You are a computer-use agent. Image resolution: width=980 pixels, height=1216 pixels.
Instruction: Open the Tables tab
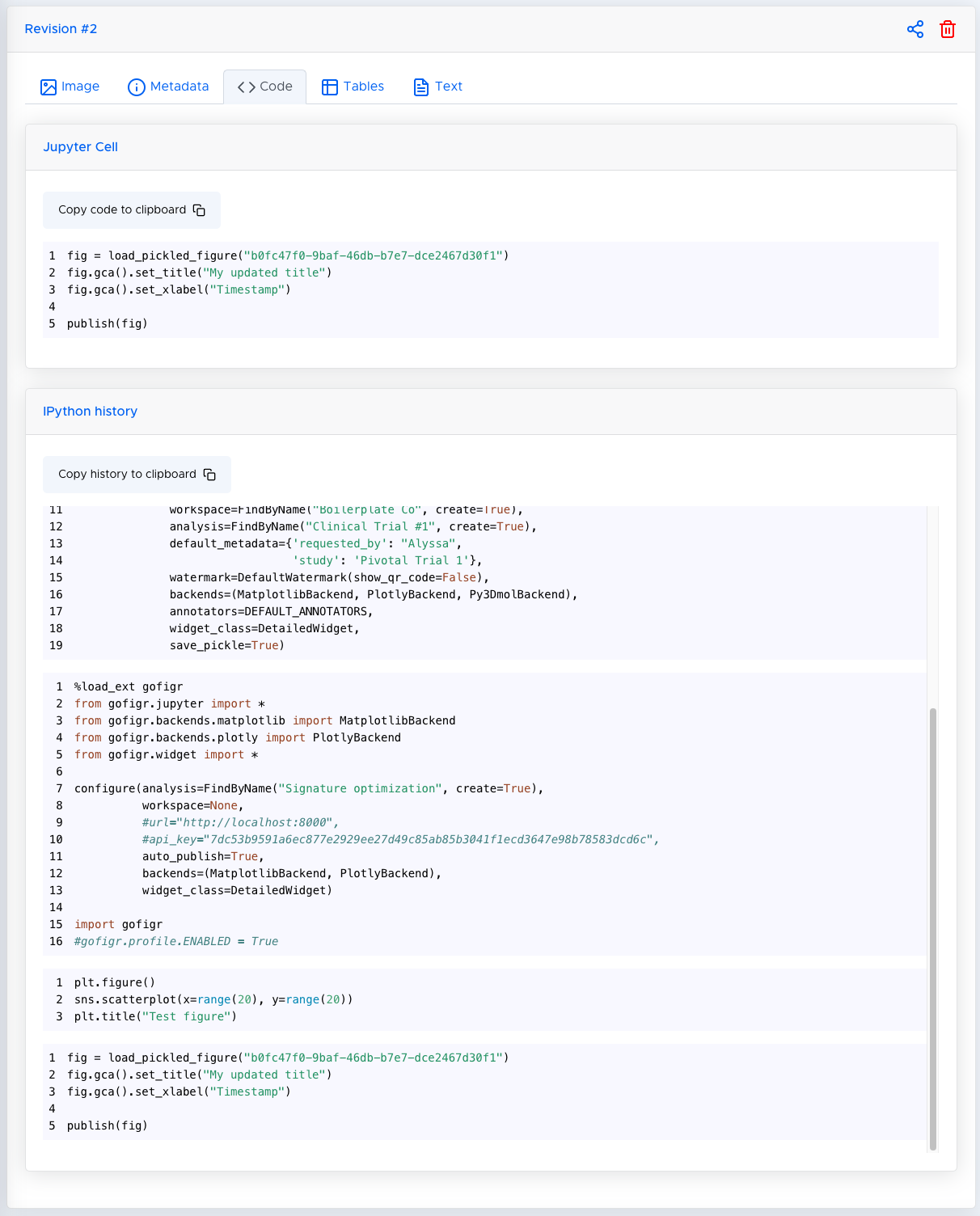(x=353, y=87)
